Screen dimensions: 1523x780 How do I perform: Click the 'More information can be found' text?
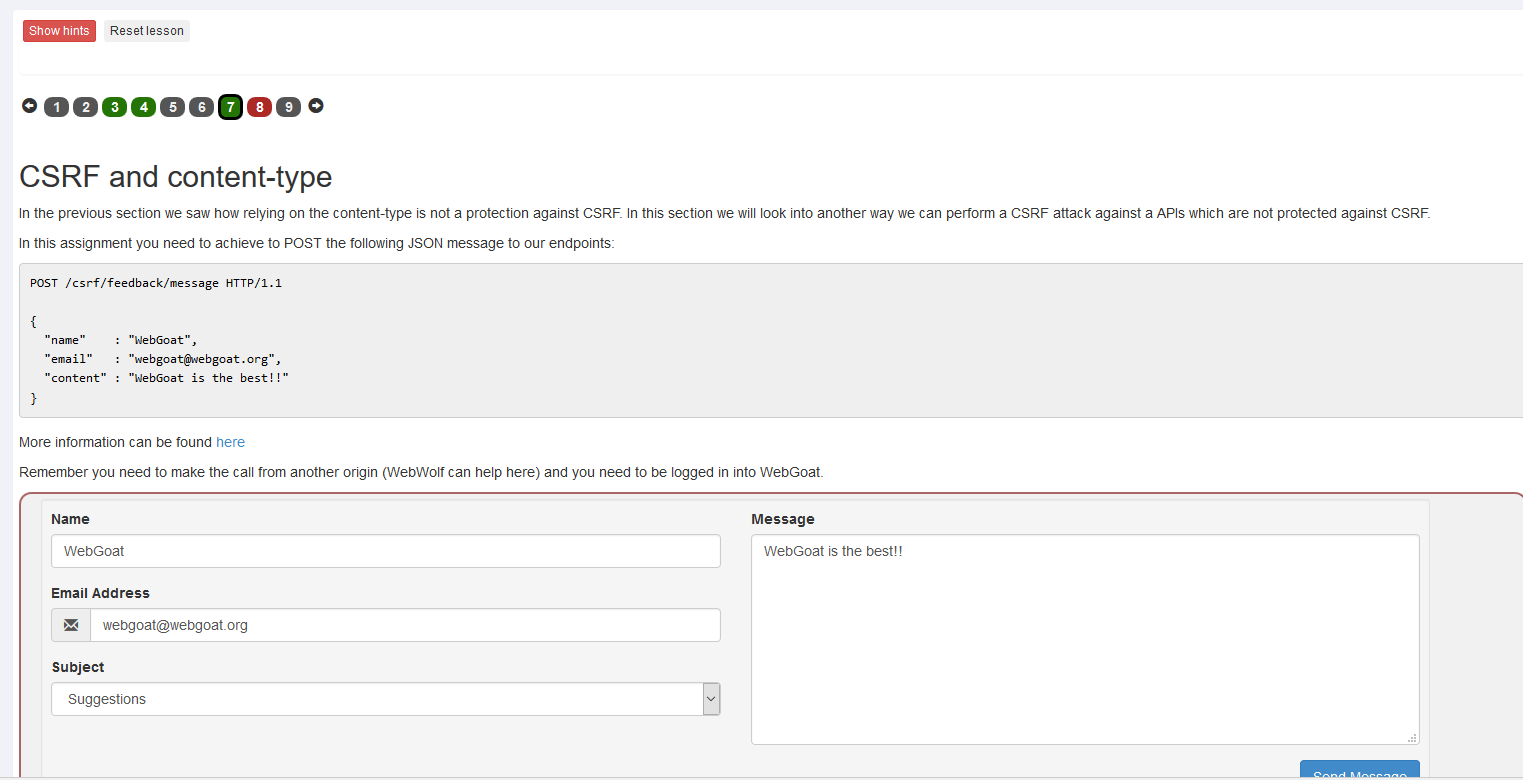click(x=115, y=442)
